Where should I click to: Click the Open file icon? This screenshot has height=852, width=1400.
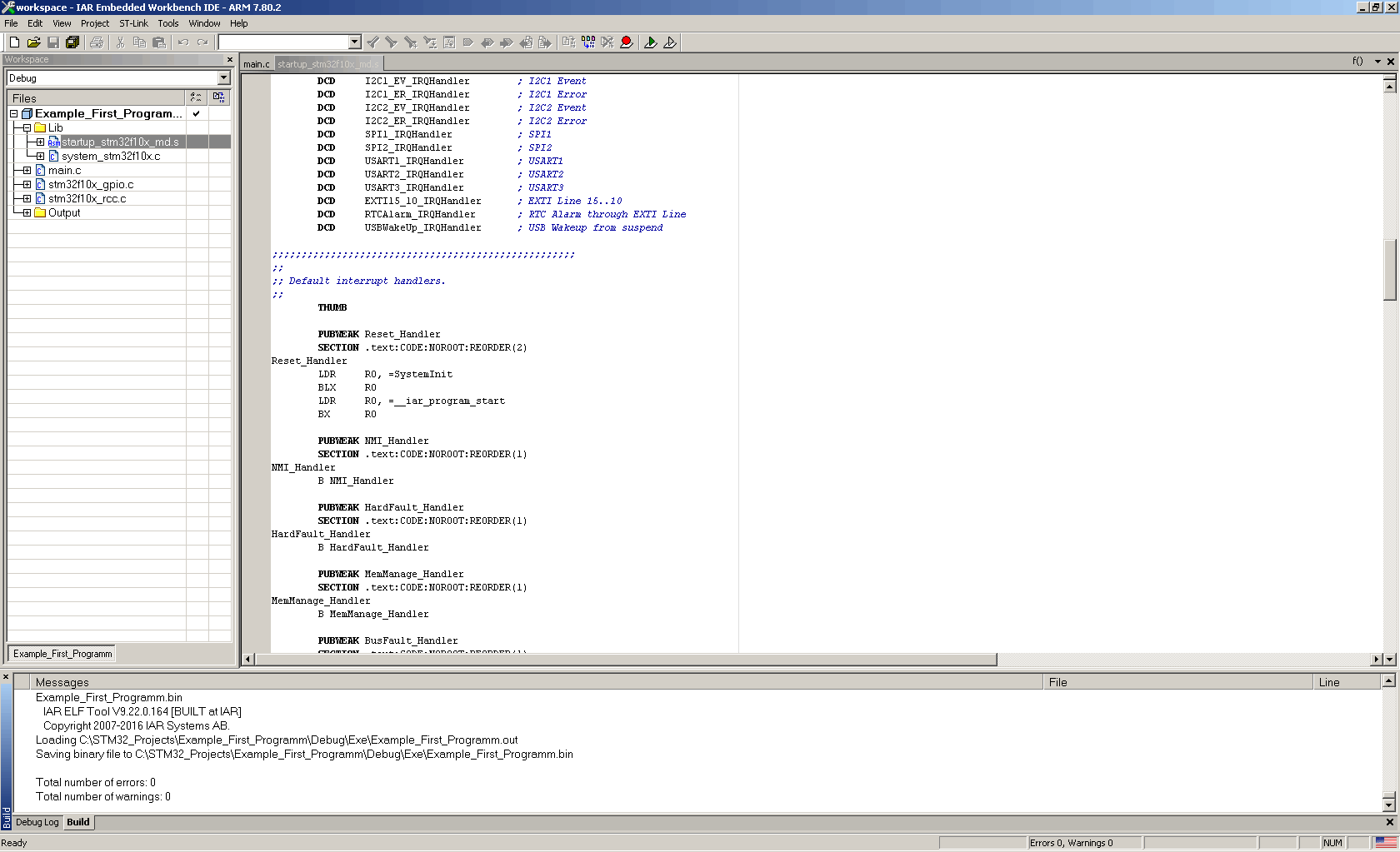click(33, 42)
